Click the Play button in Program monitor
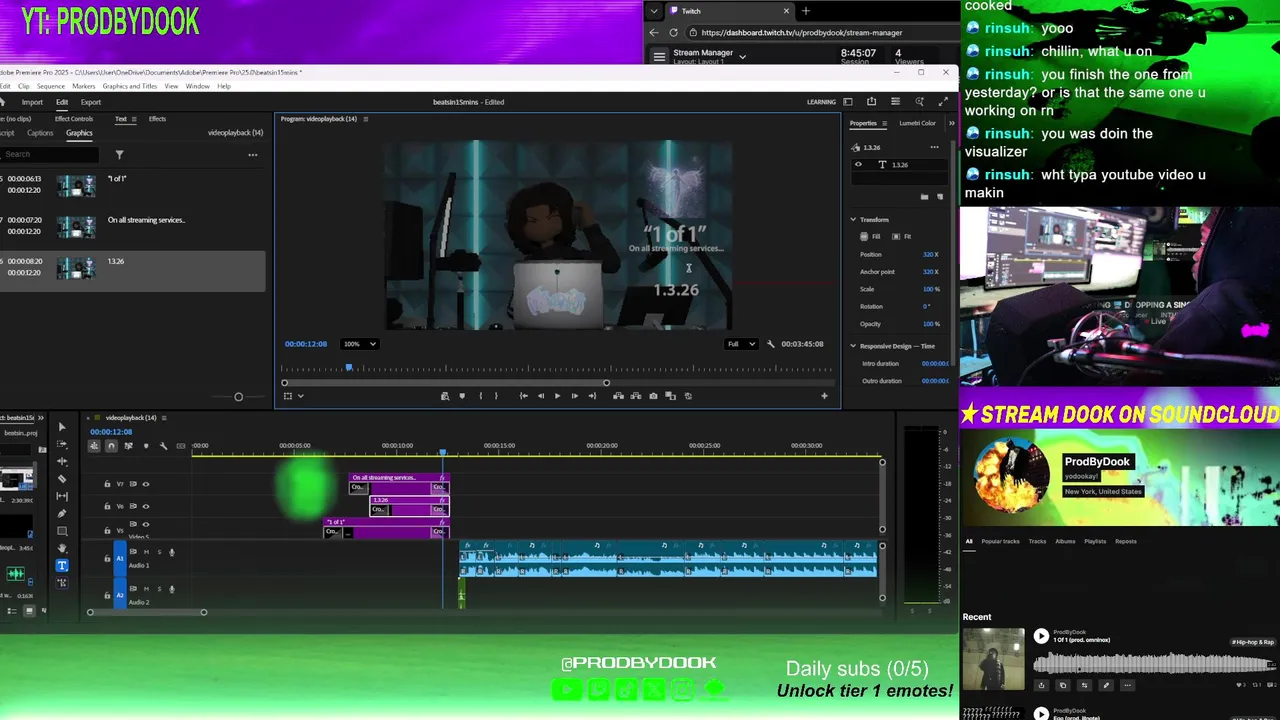 (557, 396)
